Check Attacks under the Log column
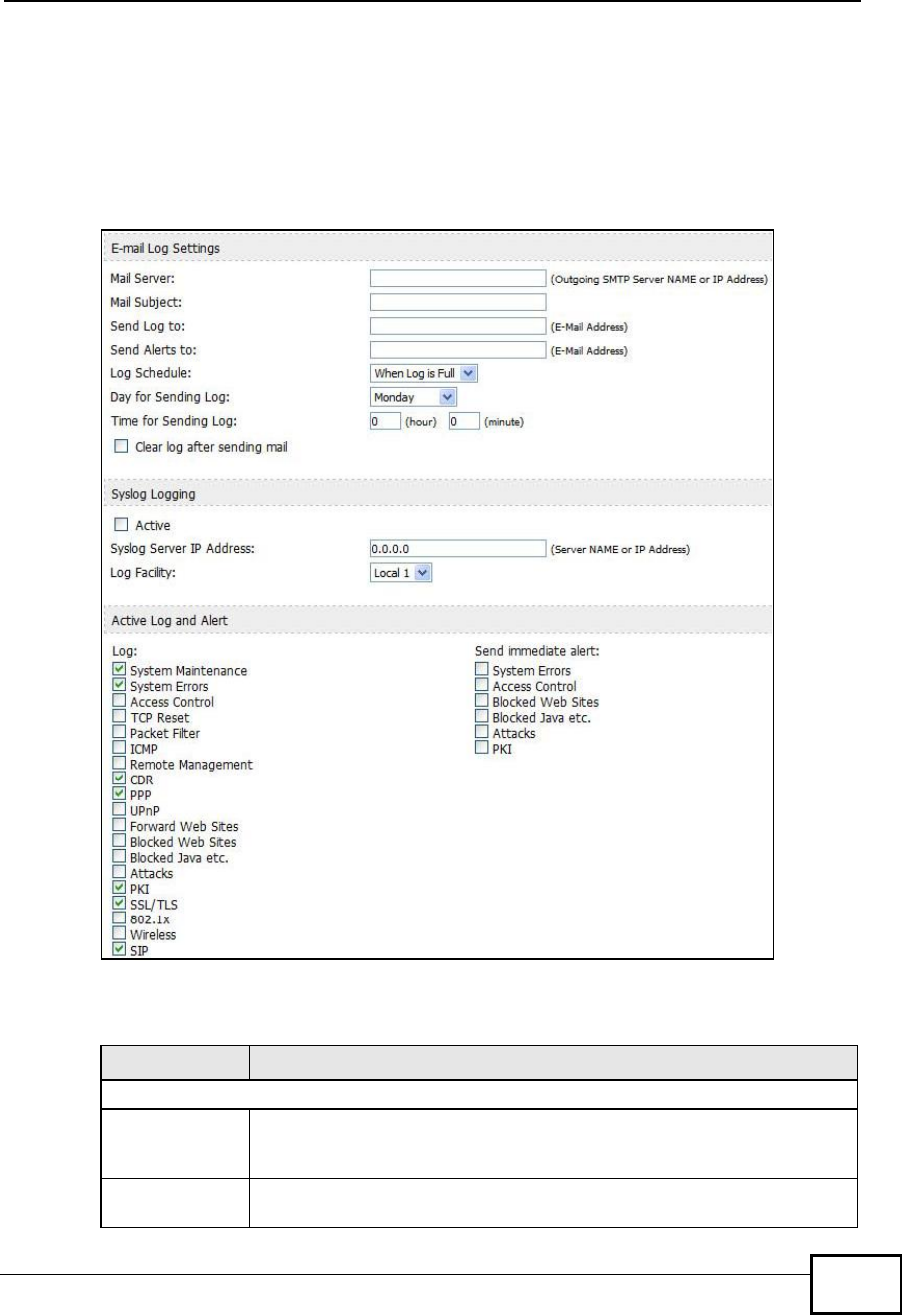 [x=120, y=873]
